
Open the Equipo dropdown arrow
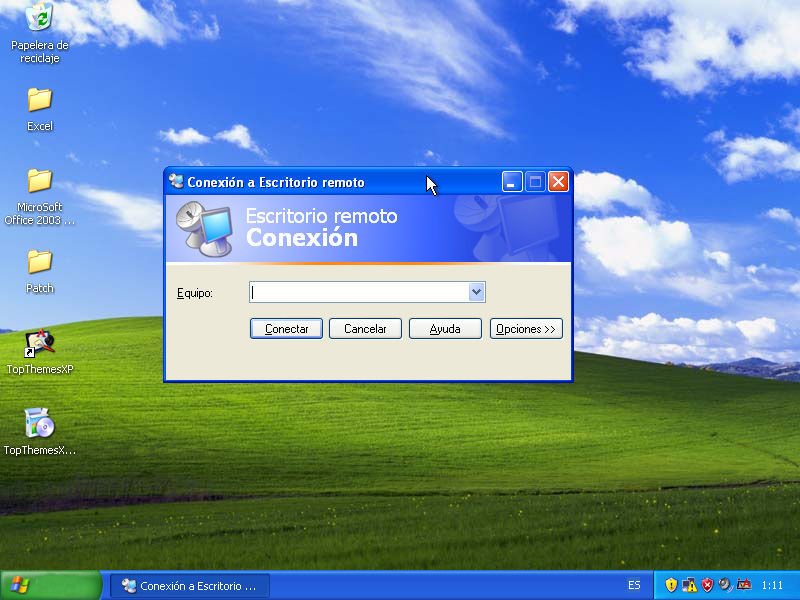pos(477,292)
